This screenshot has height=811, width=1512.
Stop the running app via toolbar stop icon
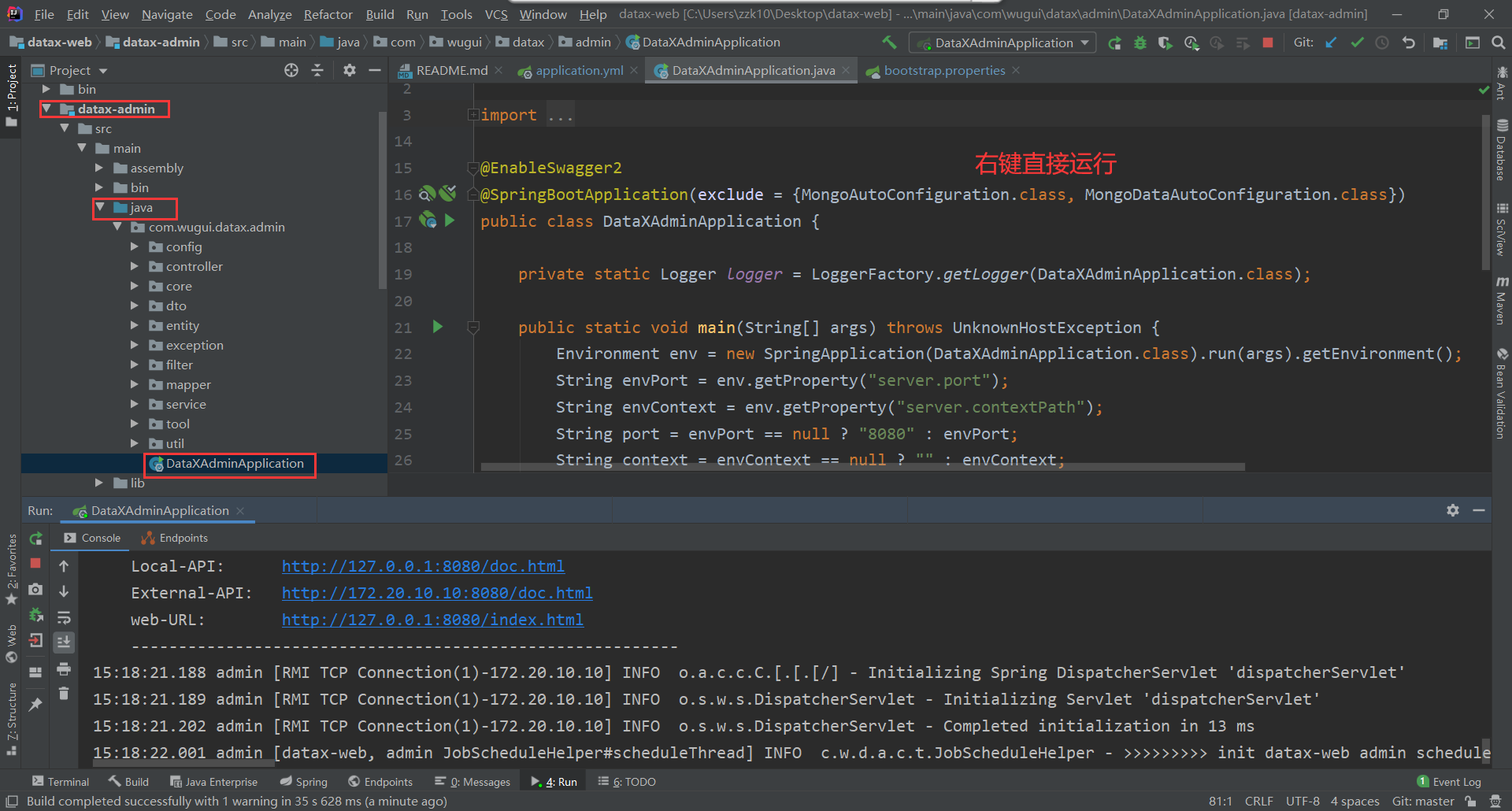[1267, 43]
